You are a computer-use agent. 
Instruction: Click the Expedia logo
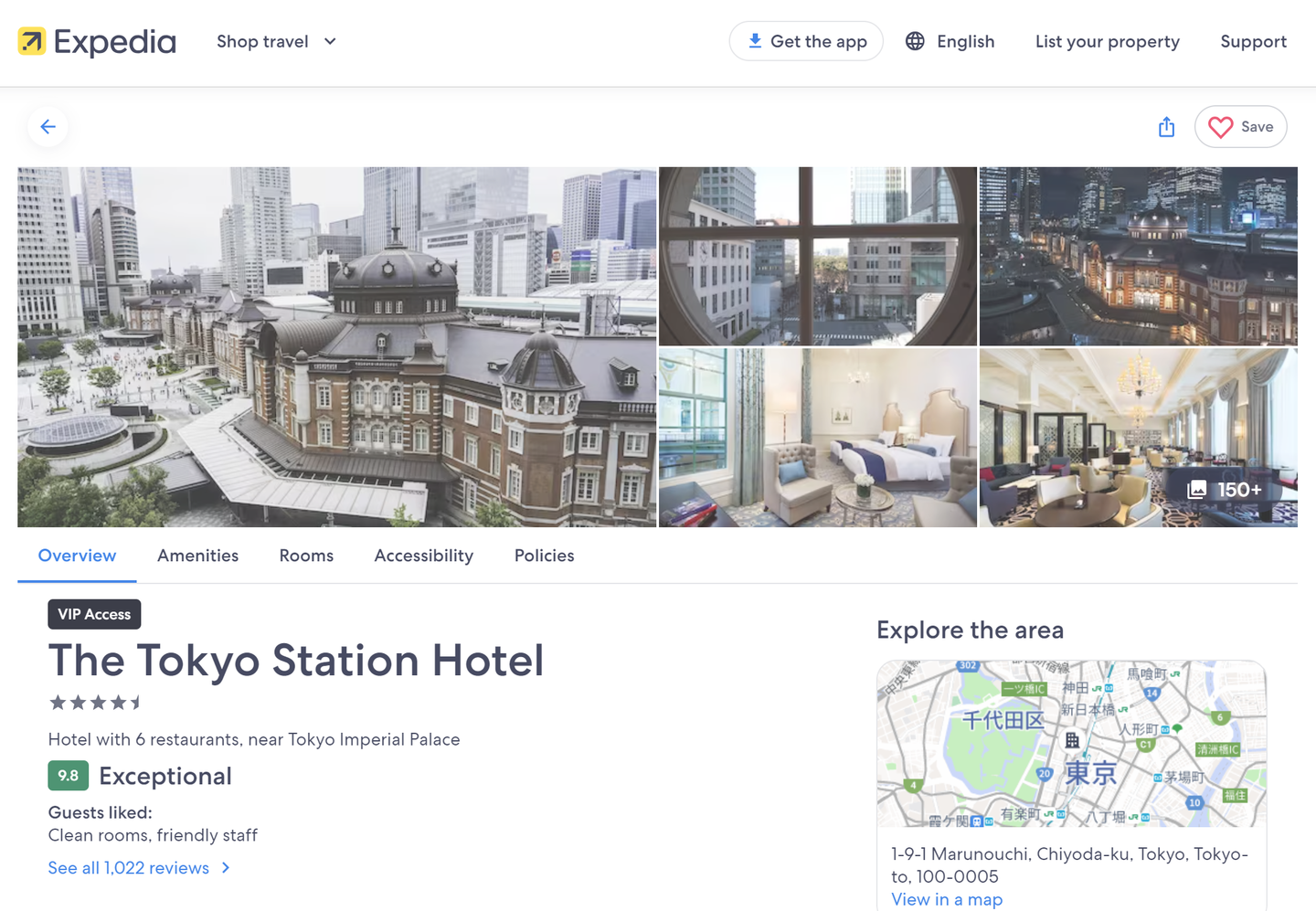pyautogui.click(x=97, y=42)
